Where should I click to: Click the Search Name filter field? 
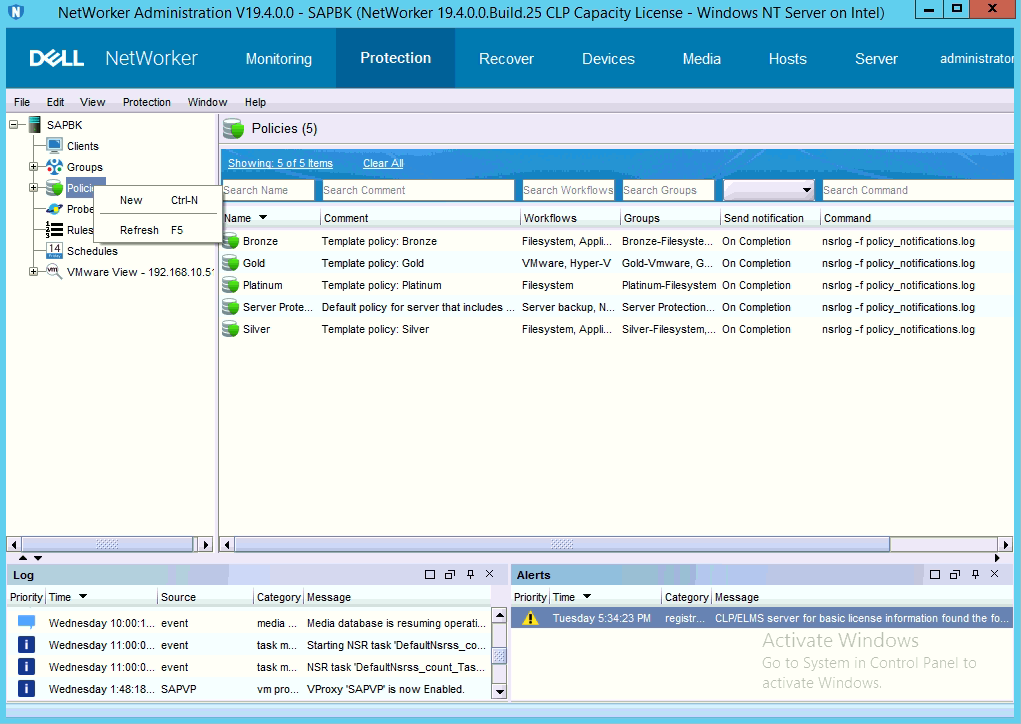pos(267,190)
